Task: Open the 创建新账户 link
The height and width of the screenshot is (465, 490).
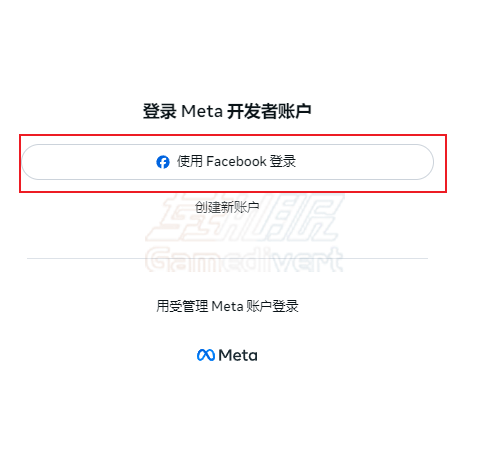Action: [227, 207]
